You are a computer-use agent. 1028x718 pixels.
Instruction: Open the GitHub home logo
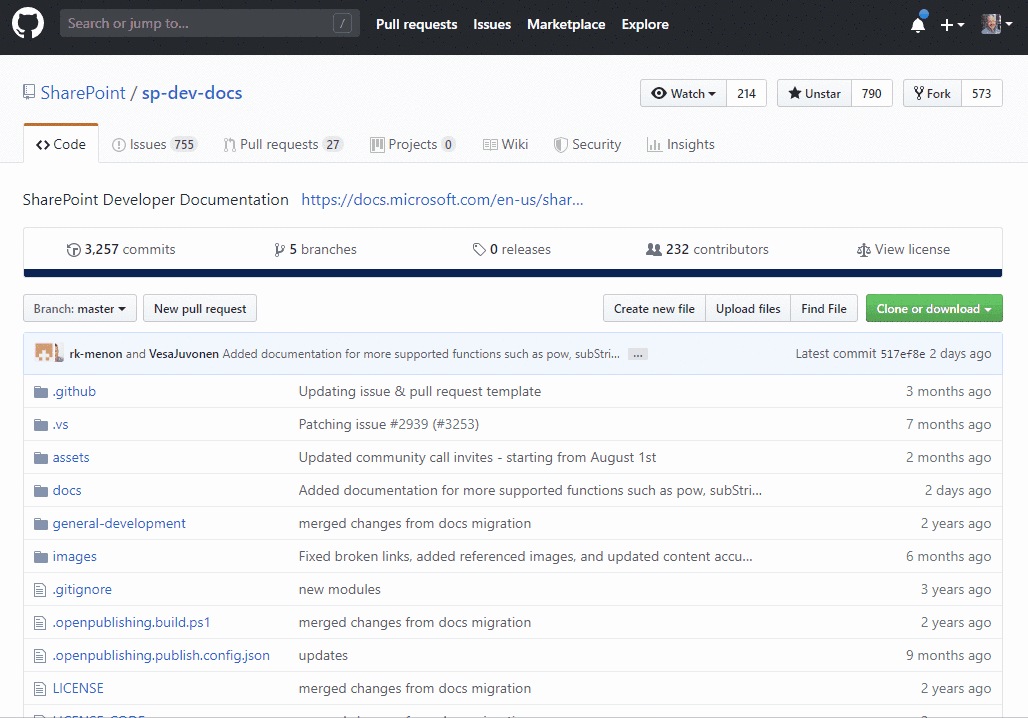[28, 24]
